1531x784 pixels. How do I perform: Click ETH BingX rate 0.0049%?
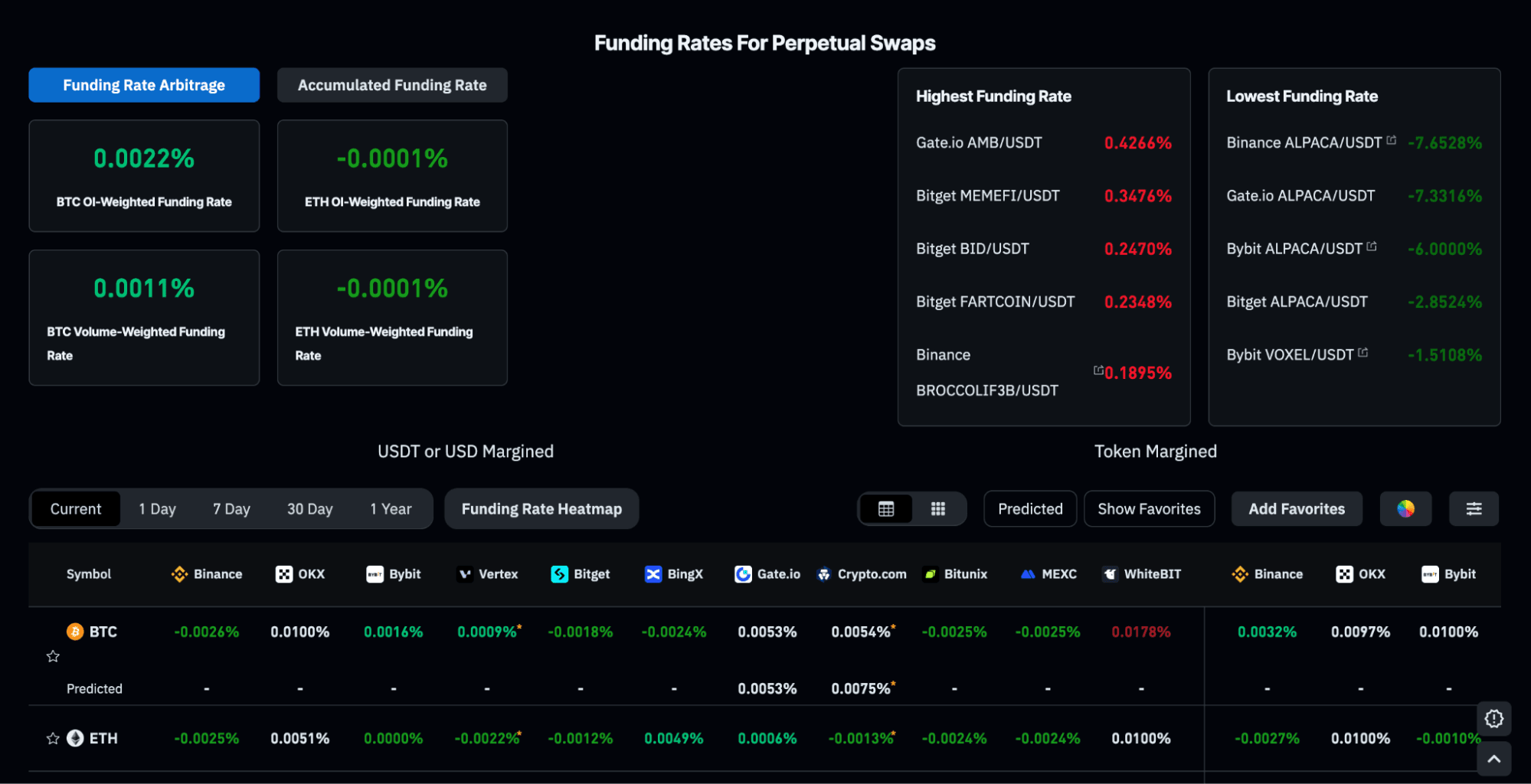(x=674, y=738)
